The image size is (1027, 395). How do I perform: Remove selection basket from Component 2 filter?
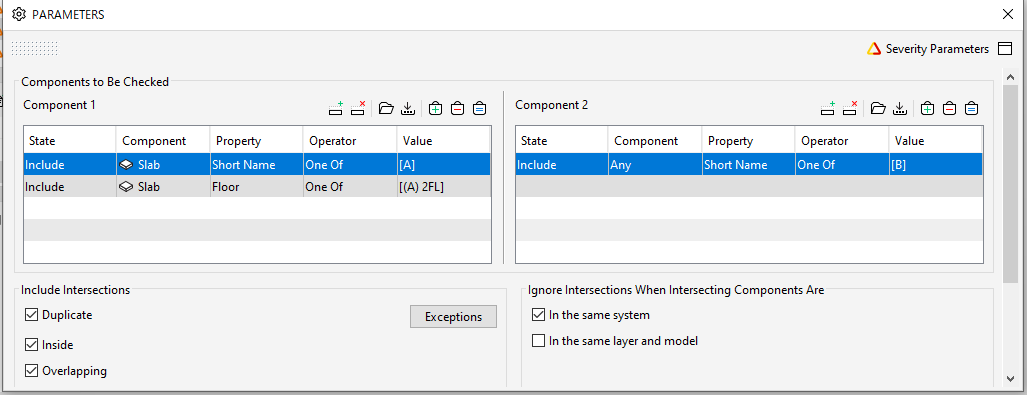pos(950,108)
